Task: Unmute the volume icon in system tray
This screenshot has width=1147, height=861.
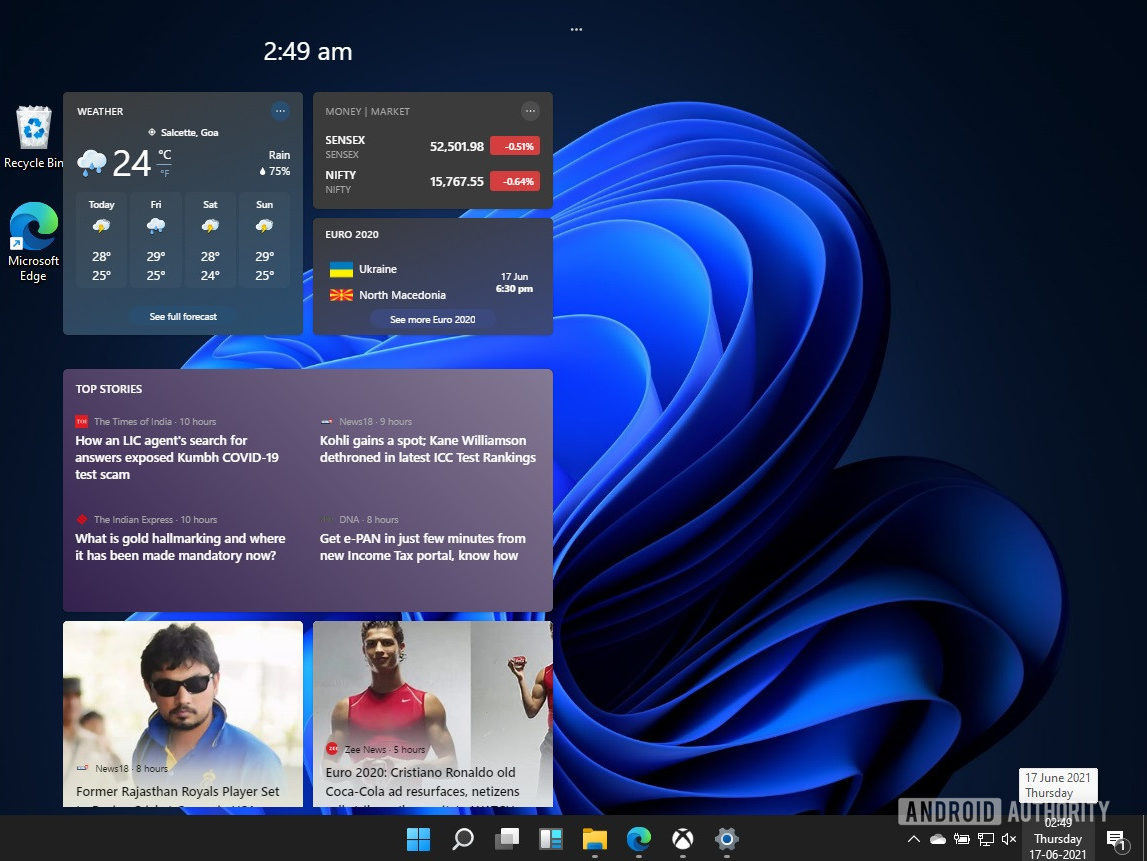Action: [1009, 839]
